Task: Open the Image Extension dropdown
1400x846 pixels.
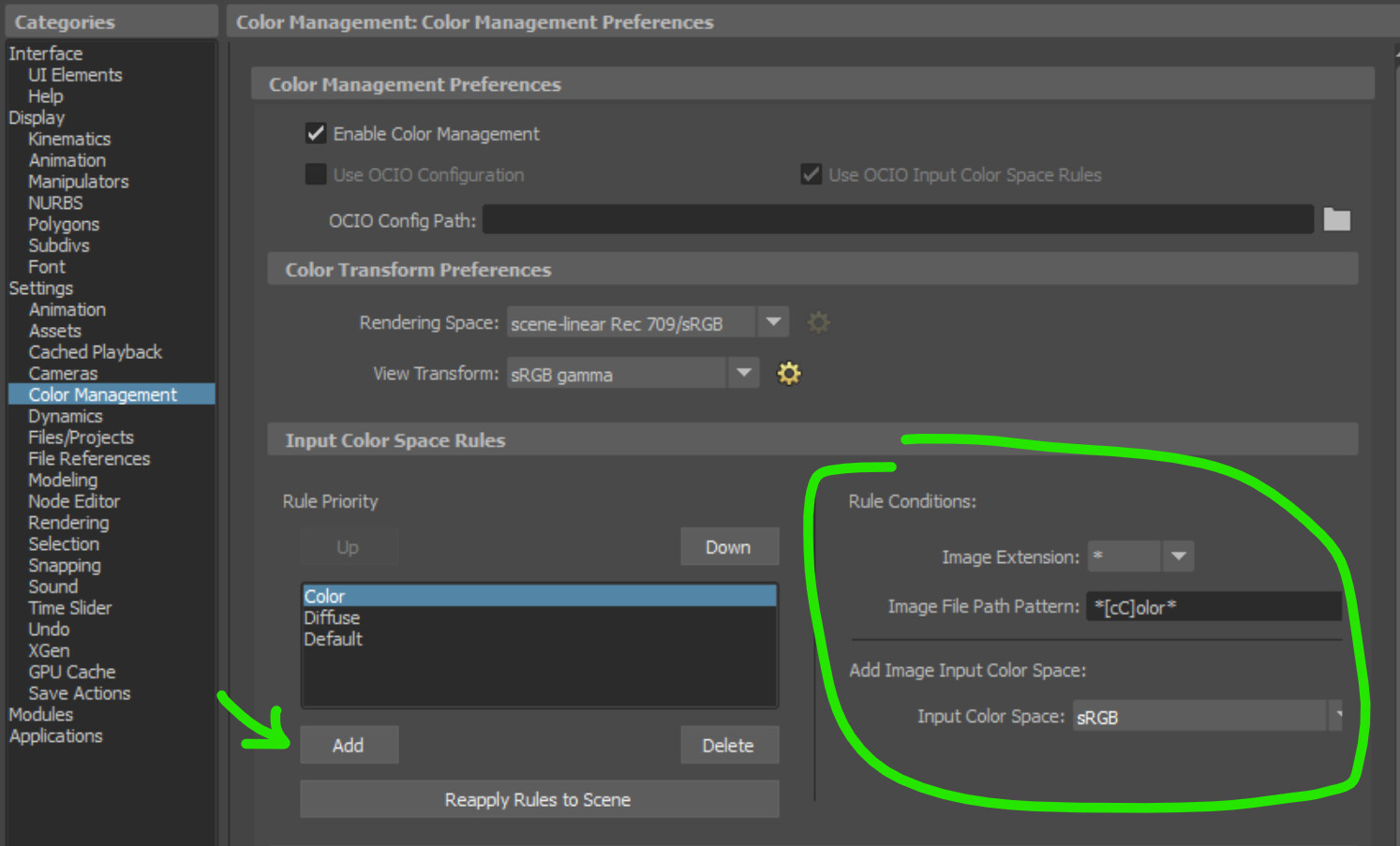Action: coord(1178,556)
